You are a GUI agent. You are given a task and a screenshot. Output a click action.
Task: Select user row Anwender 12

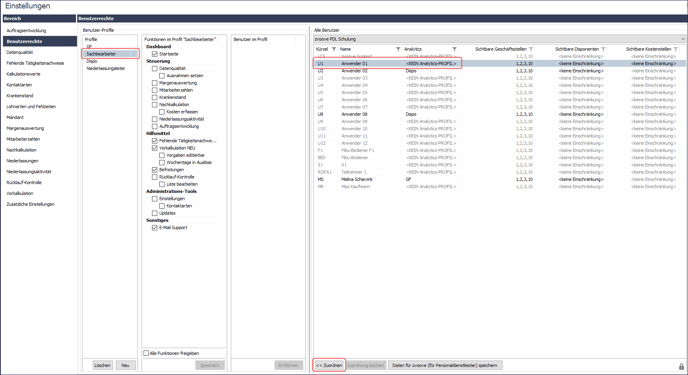point(499,143)
